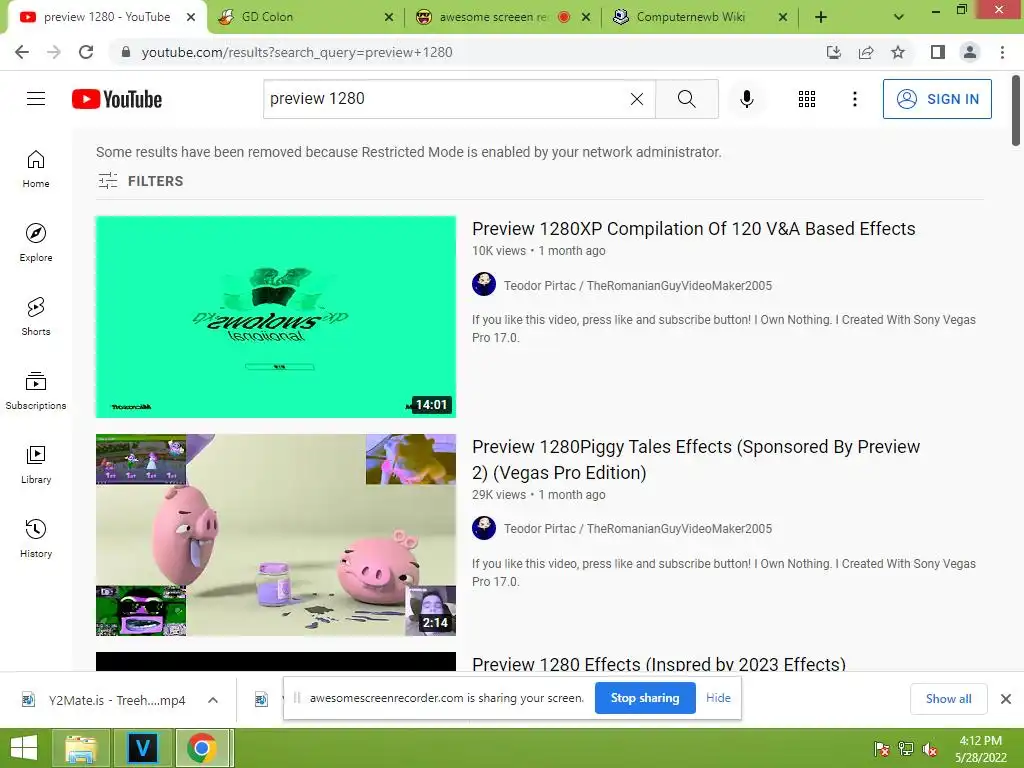Open Subscriptions in the sidebar

tap(36, 391)
